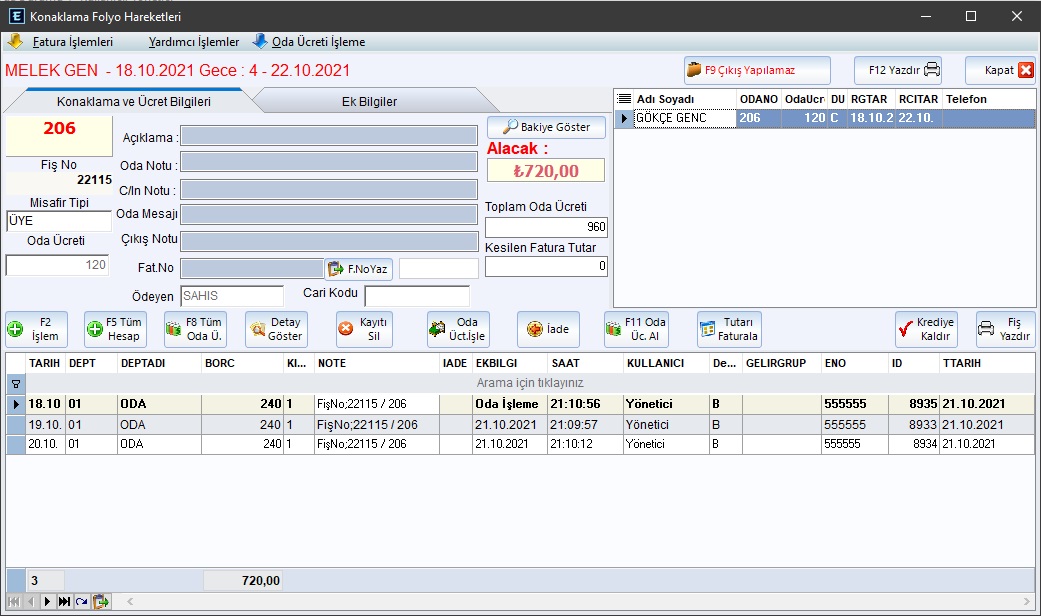Click inside the Fat.No field
The height and width of the screenshot is (616, 1041).
pos(252,268)
